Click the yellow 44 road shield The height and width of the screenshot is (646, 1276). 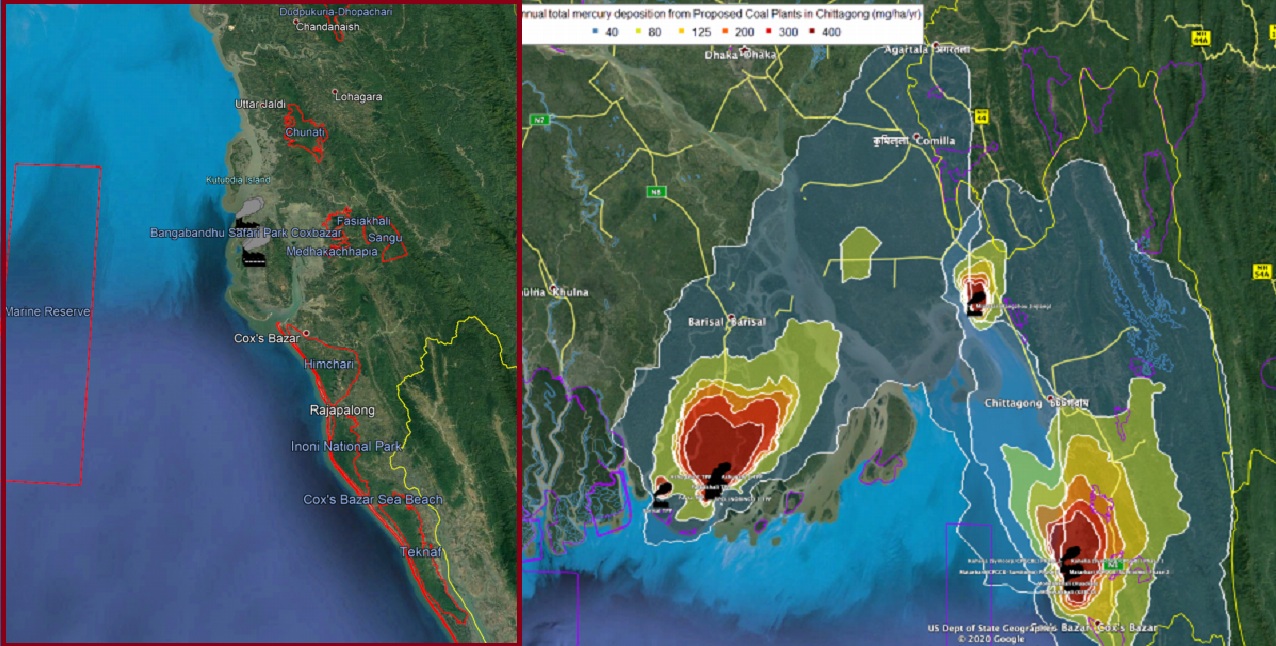(982, 117)
